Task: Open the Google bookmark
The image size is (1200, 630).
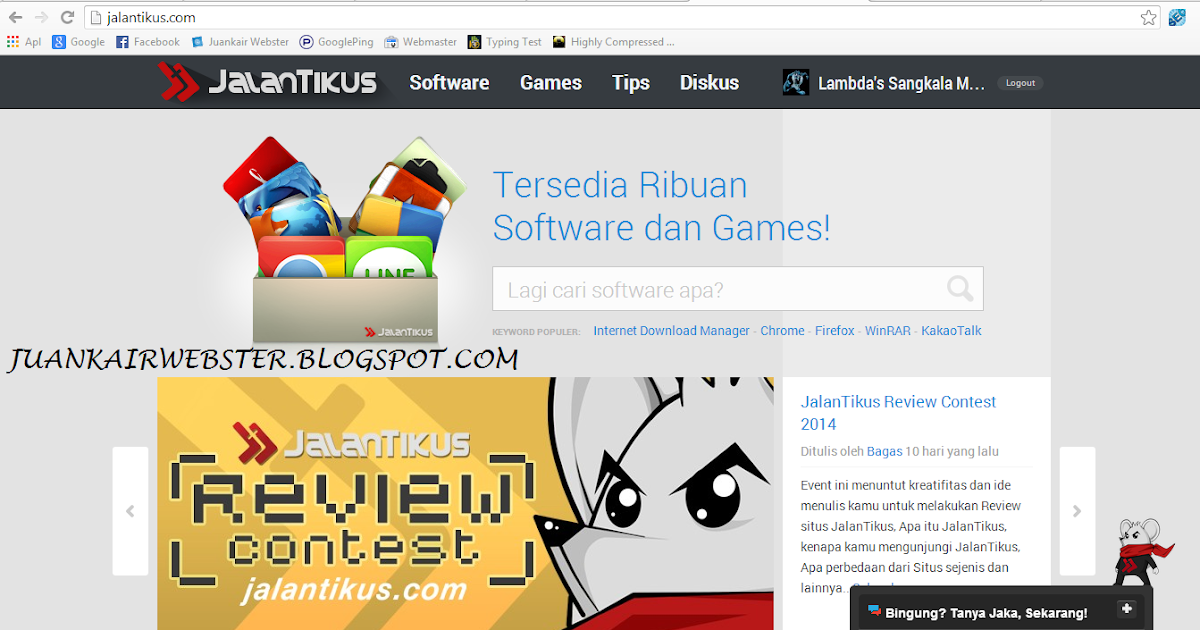Action: pyautogui.click(x=79, y=42)
